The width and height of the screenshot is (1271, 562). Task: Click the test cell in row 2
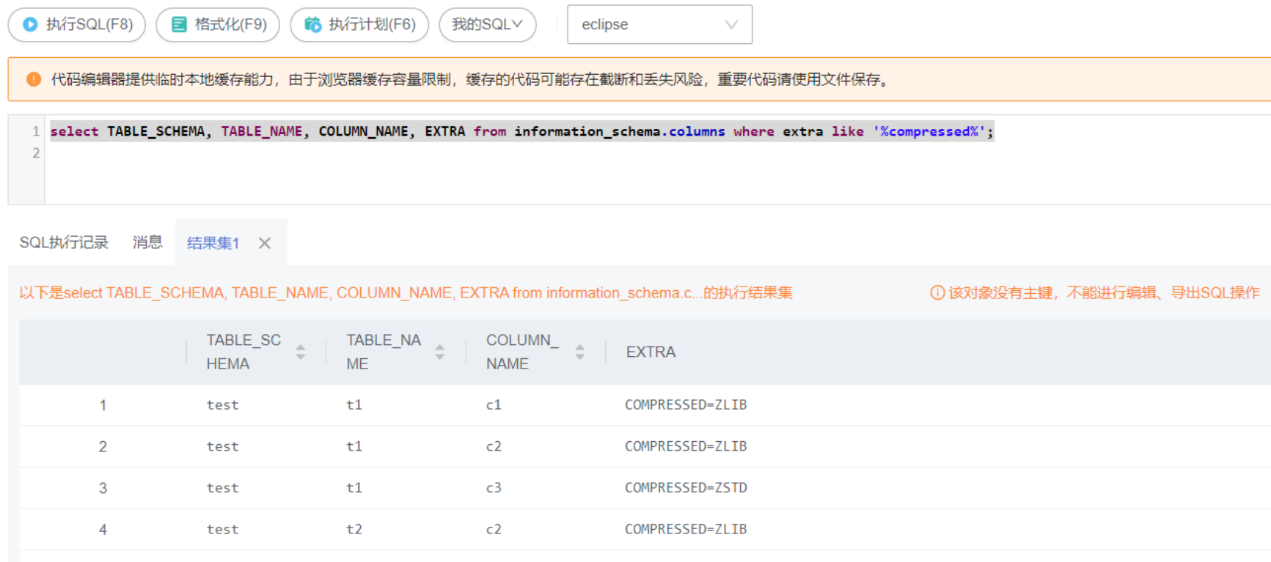tap(223, 446)
